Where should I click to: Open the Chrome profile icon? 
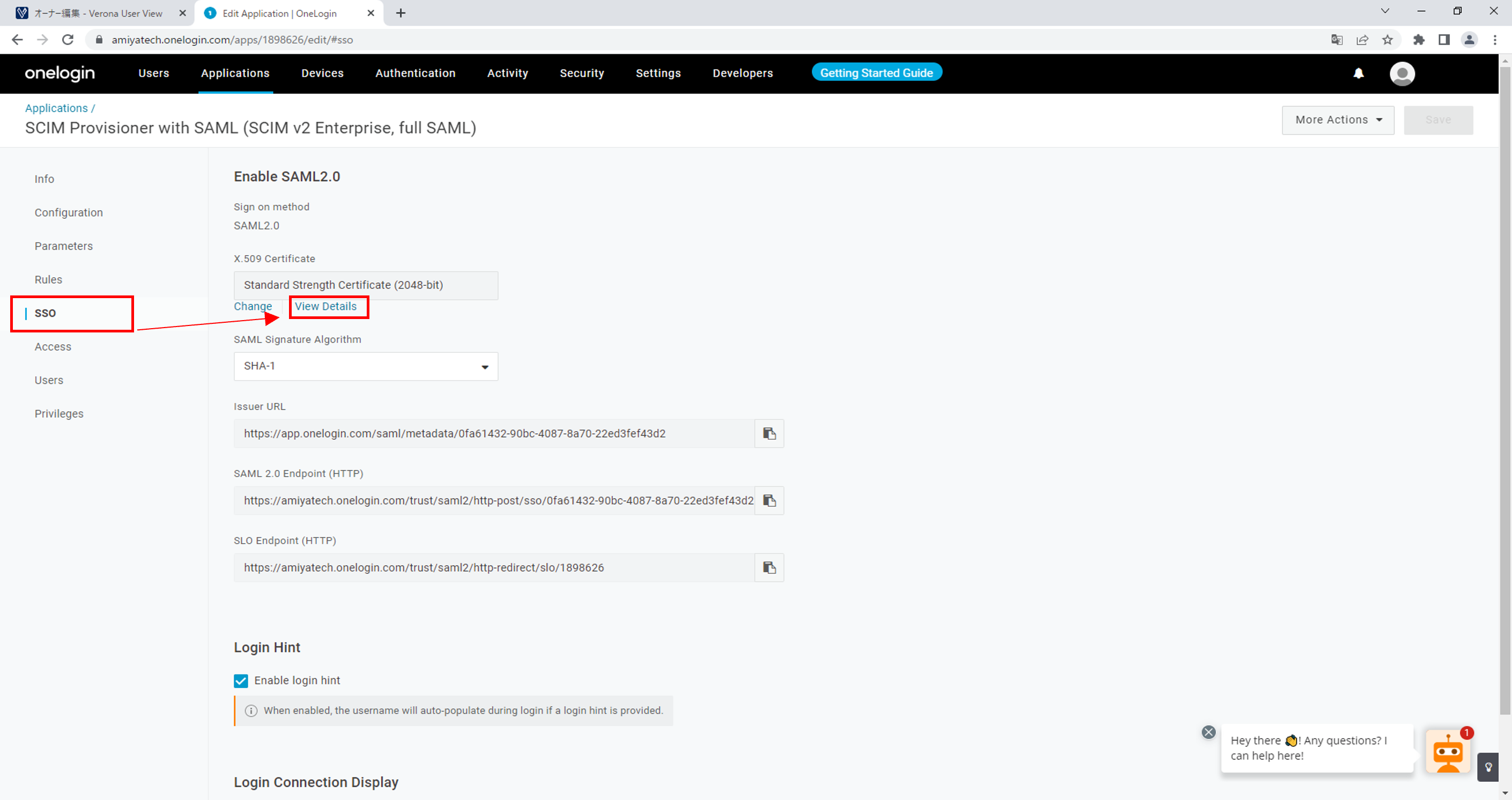1469,40
